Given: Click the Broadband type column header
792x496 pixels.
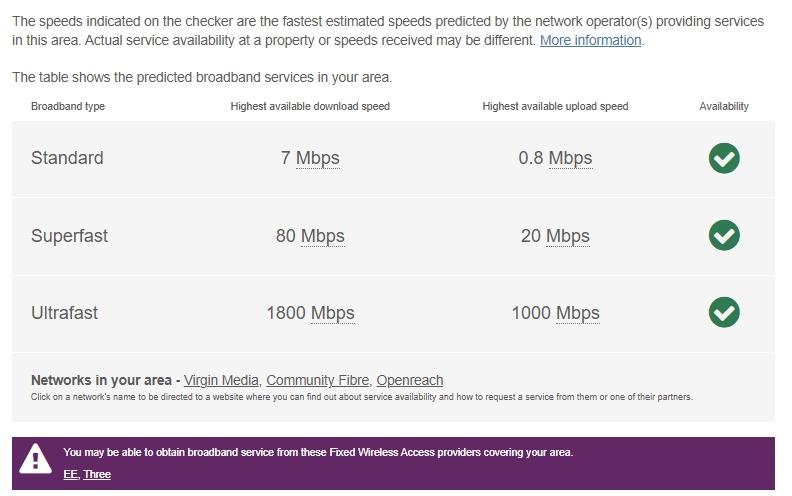Looking at the screenshot, I should pyautogui.click(x=68, y=106).
